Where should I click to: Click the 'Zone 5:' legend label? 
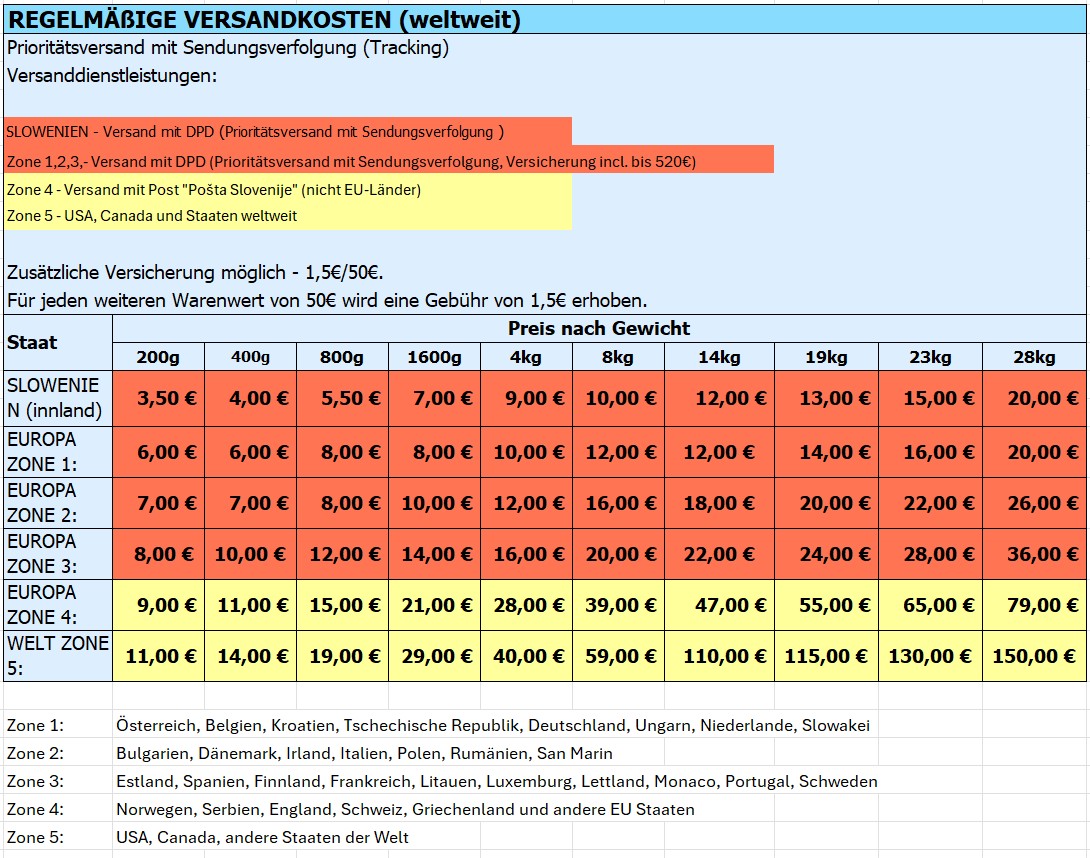click(35, 837)
